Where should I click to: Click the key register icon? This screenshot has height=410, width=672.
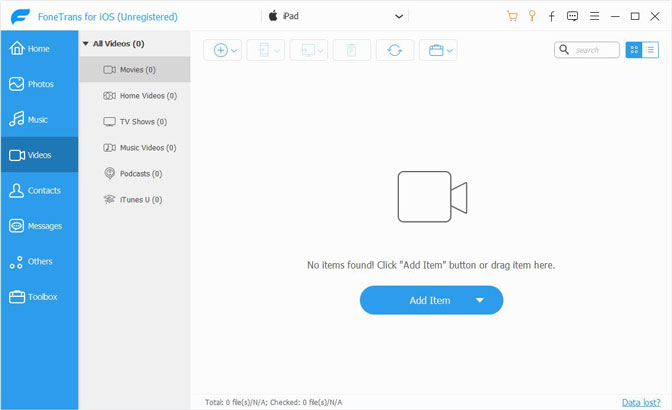pos(532,16)
